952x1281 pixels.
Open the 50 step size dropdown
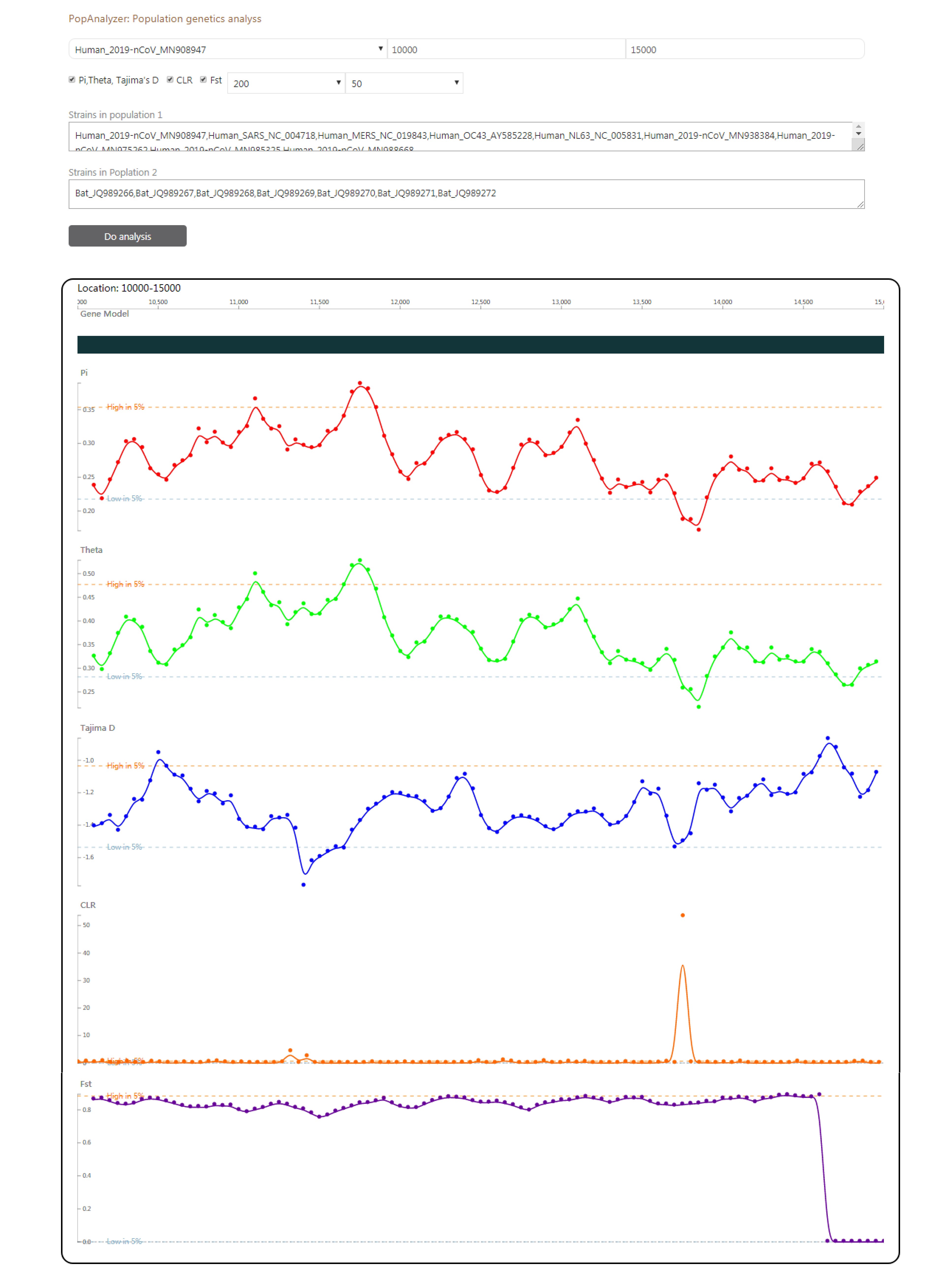[x=404, y=83]
